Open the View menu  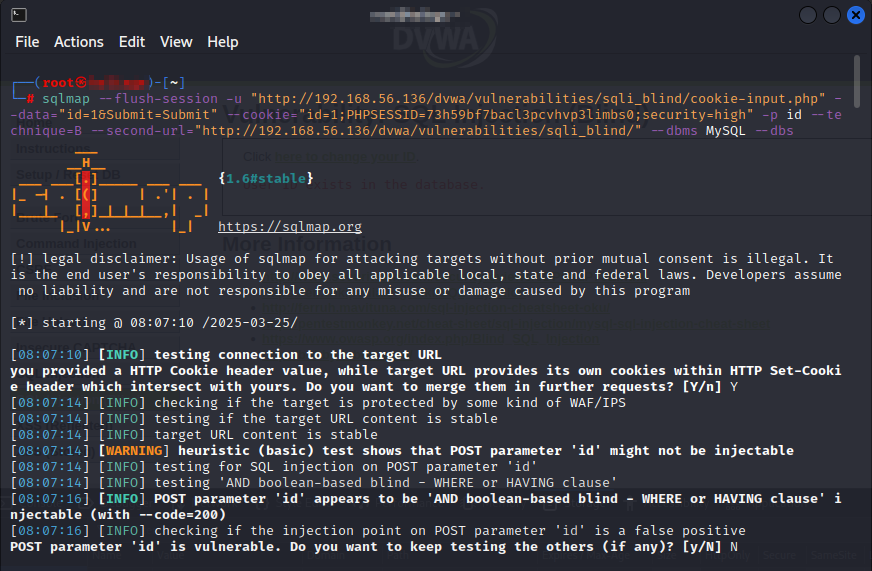pos(176,42)
